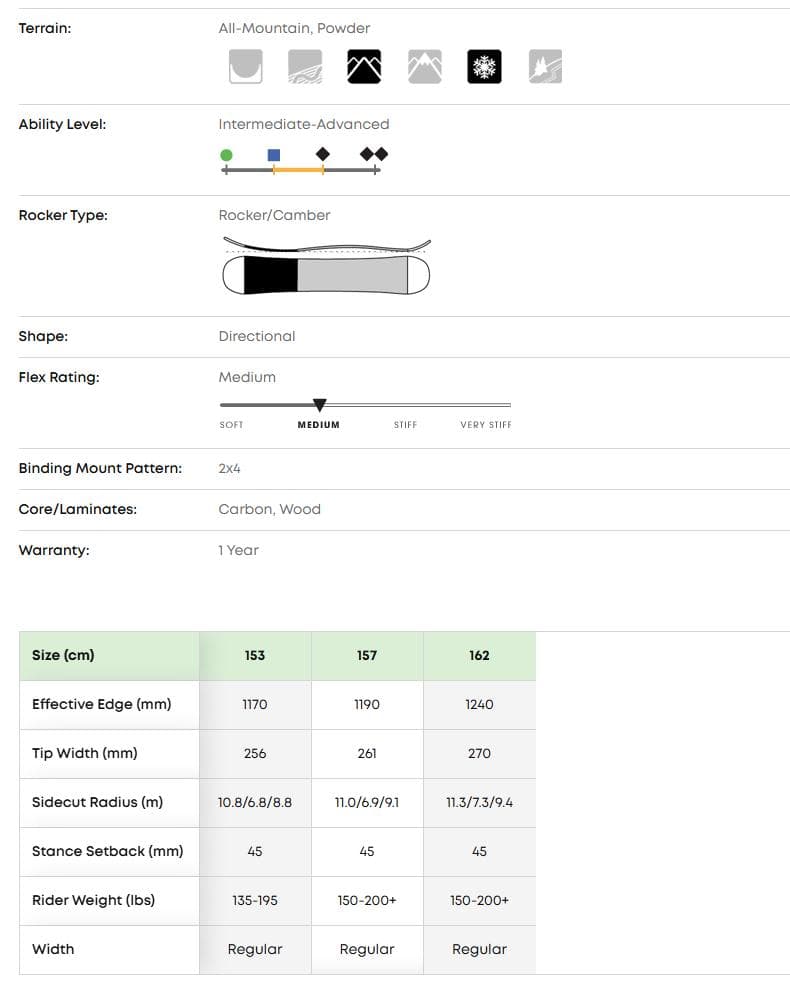Select the highlighted All-Mountain terrain icon
The width and height of the screenshot is (790, 996).
[365, 66]
